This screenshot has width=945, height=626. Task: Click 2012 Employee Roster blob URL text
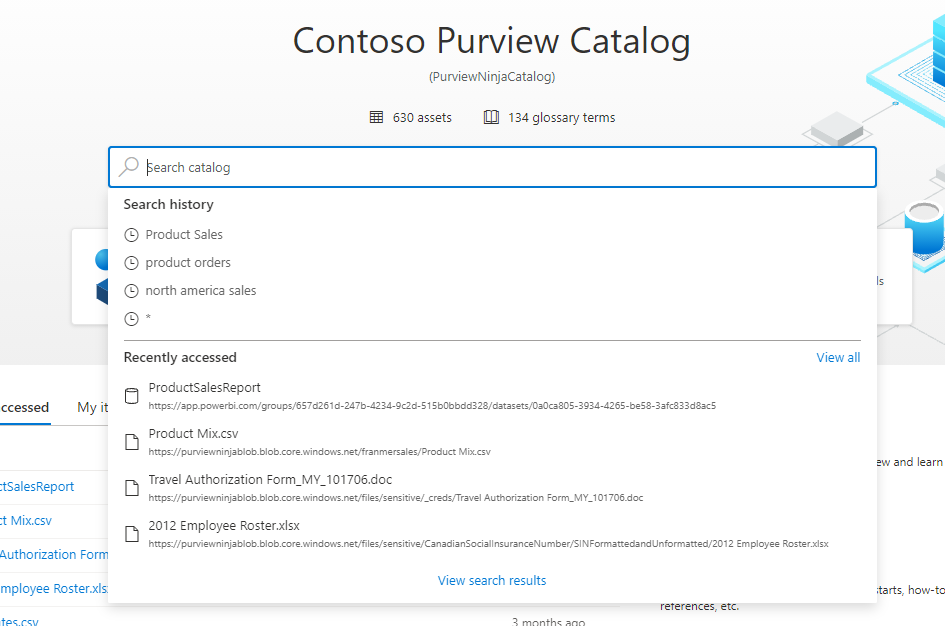[489, 543]
